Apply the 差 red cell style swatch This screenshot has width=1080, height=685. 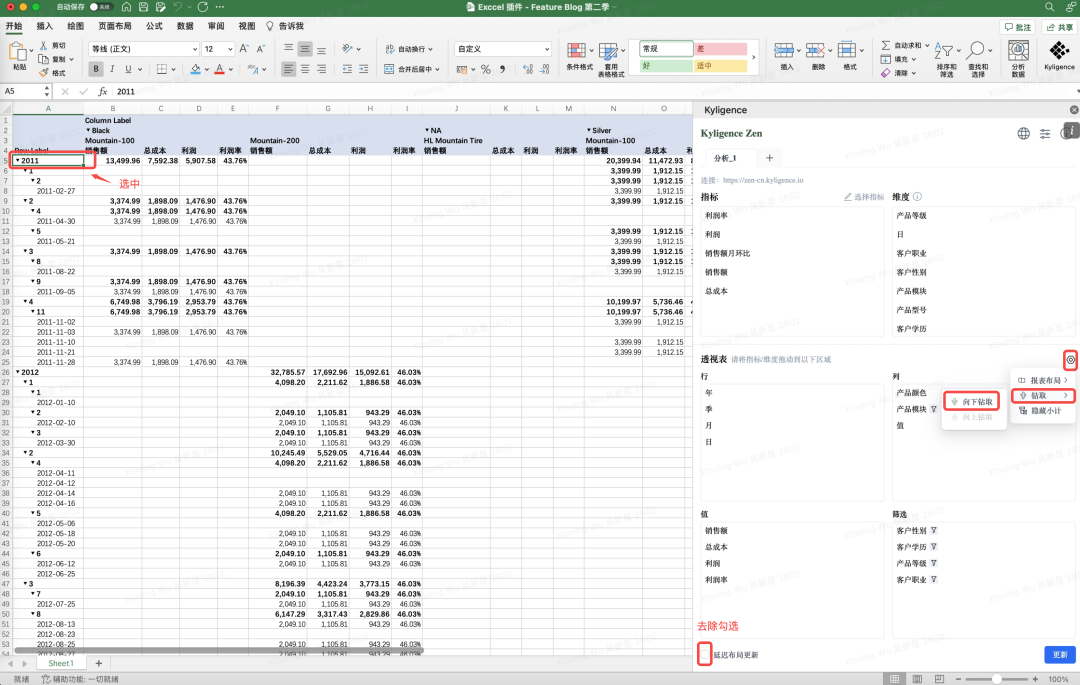(720, 49)
